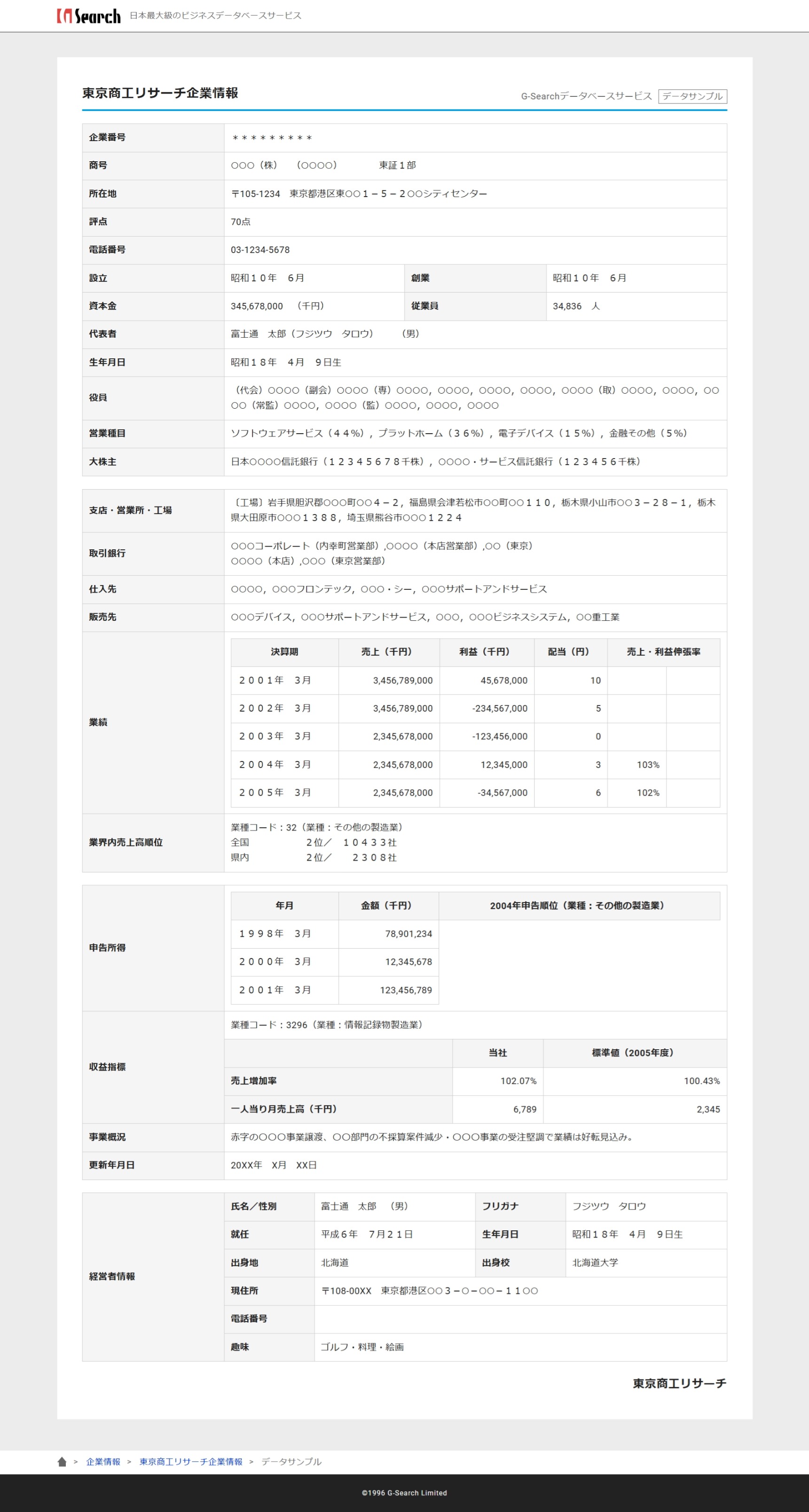This screenshot has height=1512, width=809.
Task: Click the 決算期 column header
Action: click(x=284, y=652)
